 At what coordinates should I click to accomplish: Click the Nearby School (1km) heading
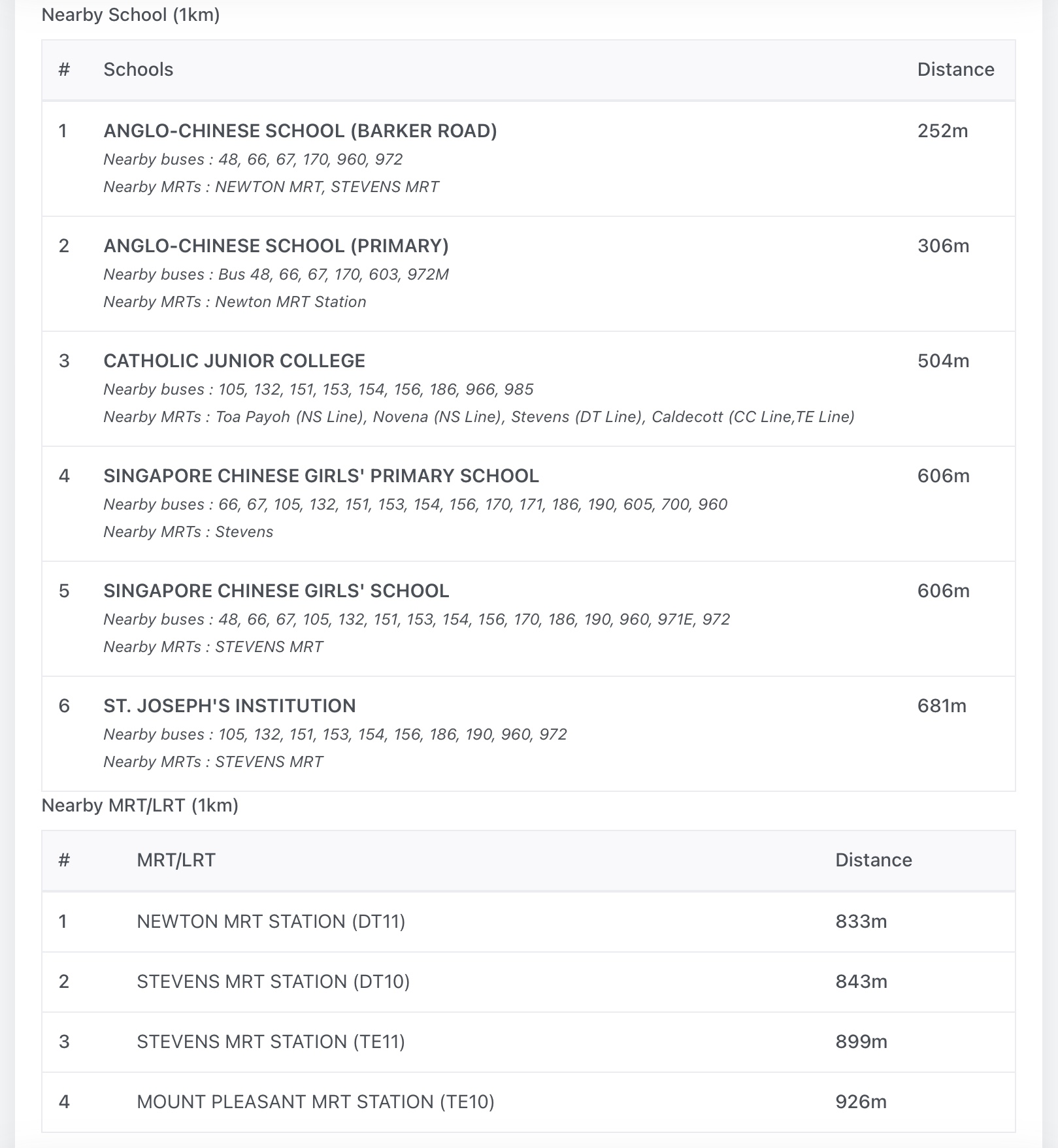(x=131, y=14)
